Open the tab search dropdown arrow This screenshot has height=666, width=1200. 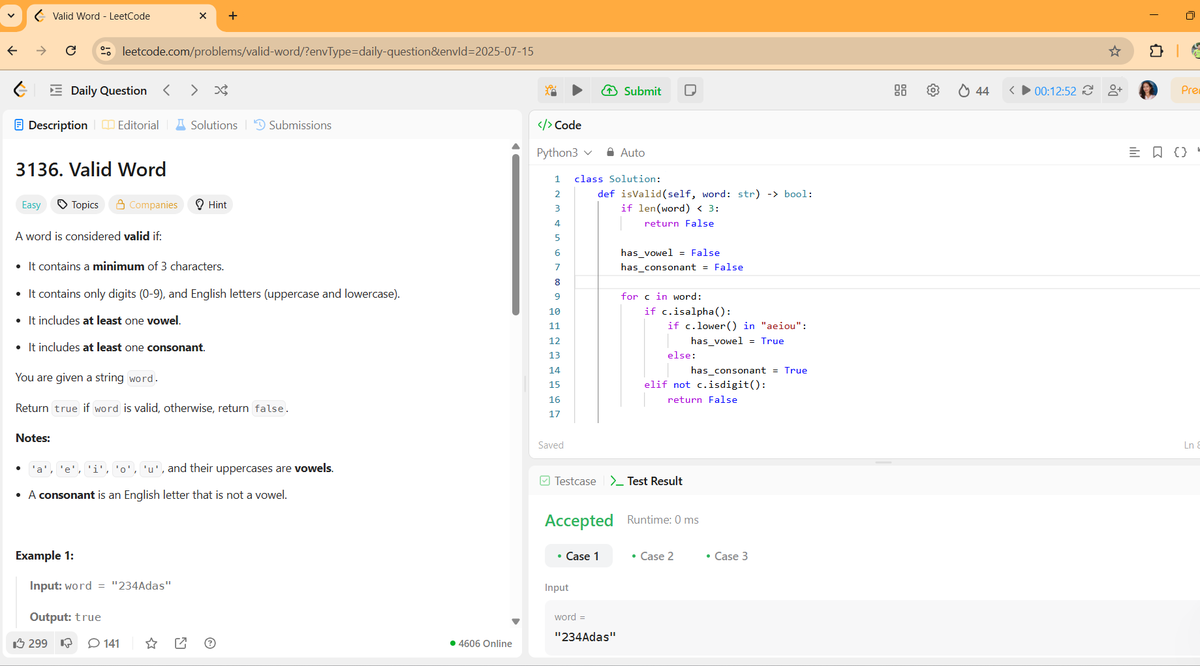10,15
